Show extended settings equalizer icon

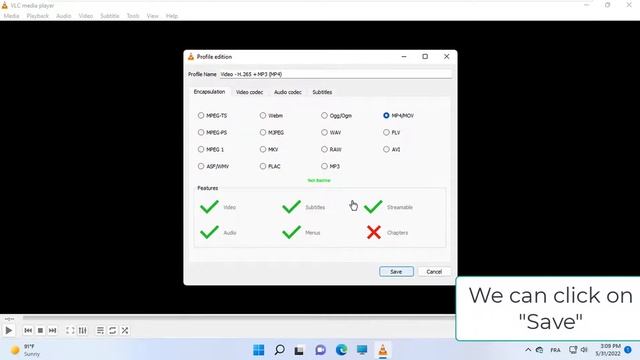[82, 330]
